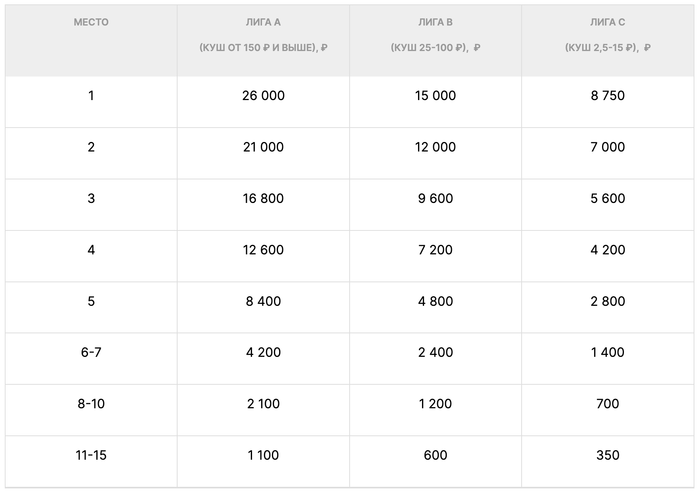Screen dimensions: 700x492
Task: Click the 16 800 cell in Лига A
Action: [263, 198]
